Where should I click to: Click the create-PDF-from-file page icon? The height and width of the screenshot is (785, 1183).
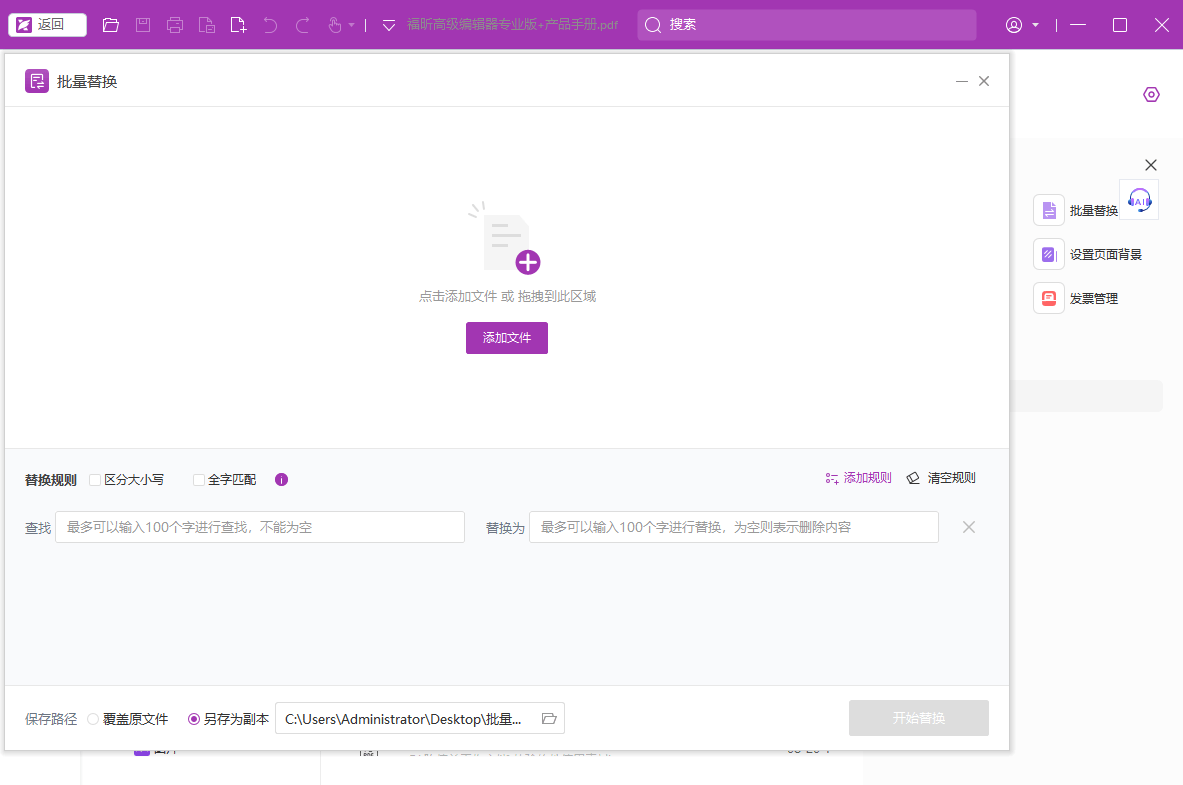coord(206,25)
